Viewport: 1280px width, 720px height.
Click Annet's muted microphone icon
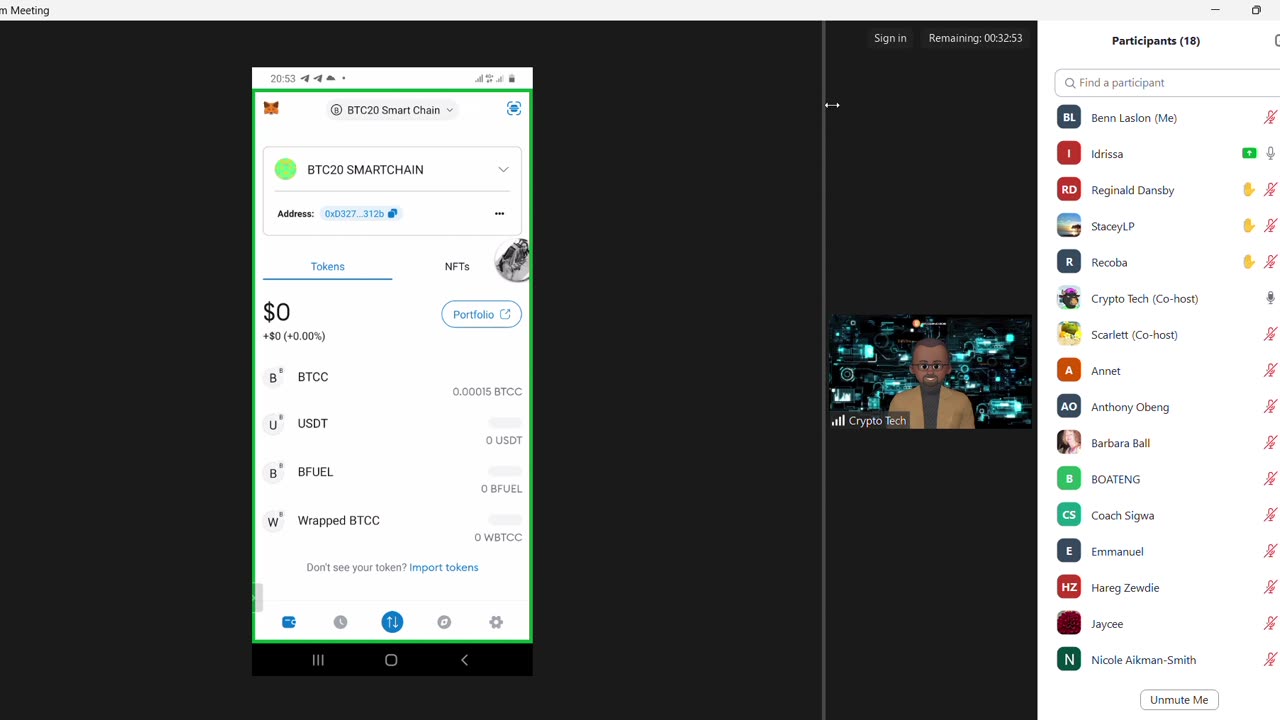1271,370
